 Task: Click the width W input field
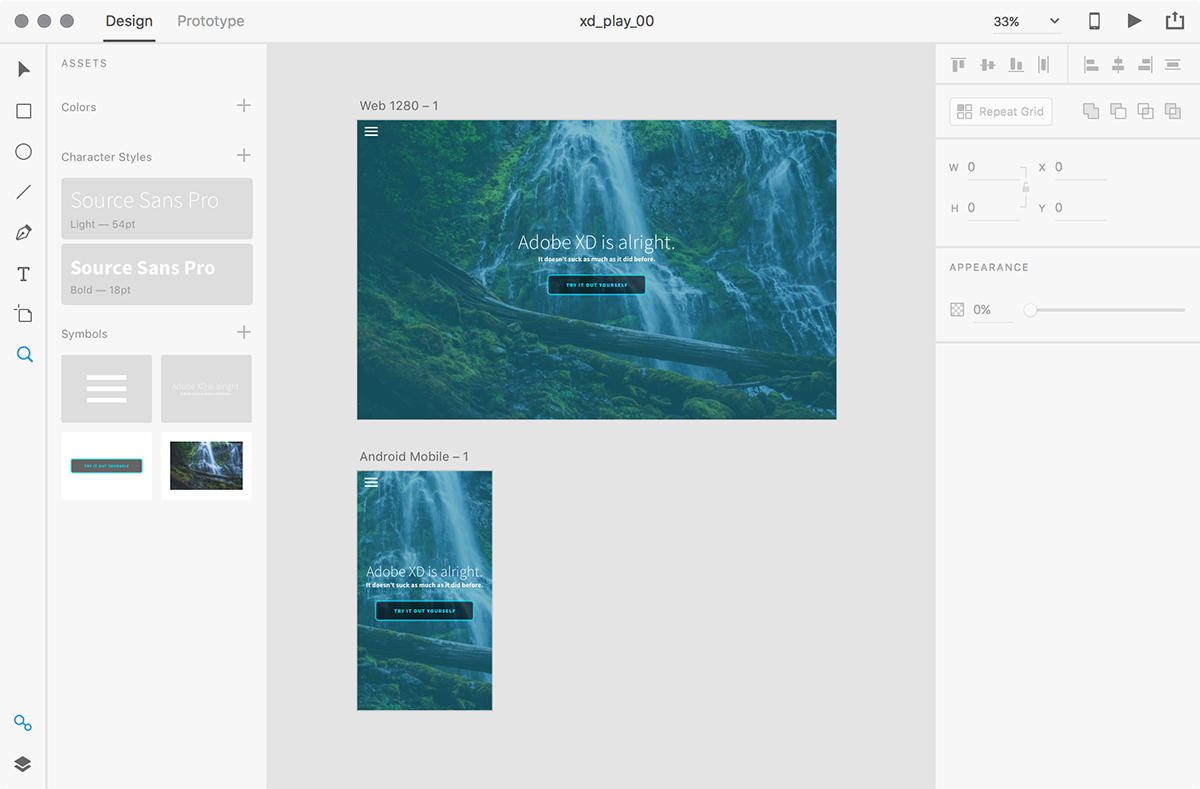click(992, 168)
